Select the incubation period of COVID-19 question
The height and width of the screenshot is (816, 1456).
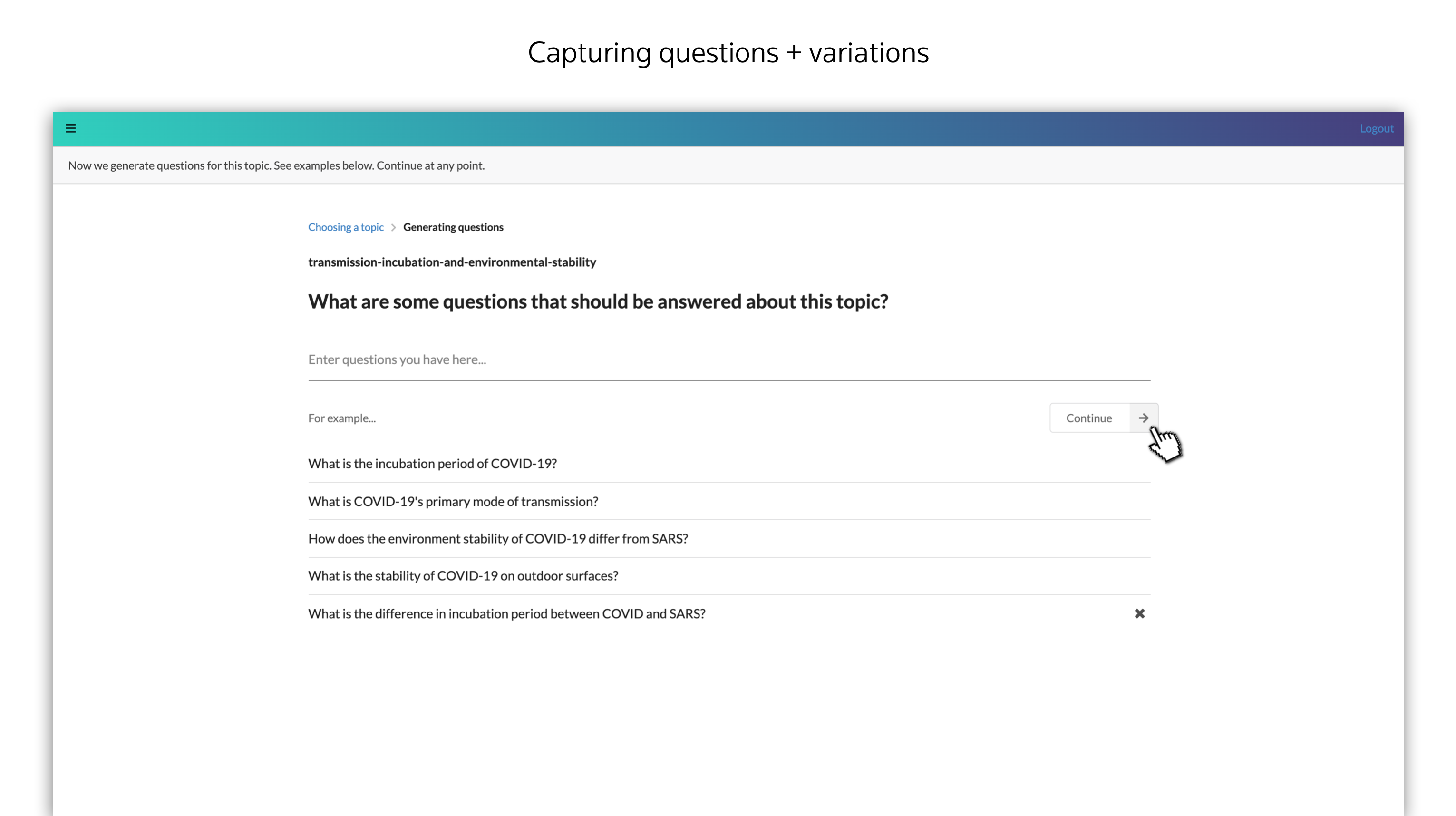point(432,463)
